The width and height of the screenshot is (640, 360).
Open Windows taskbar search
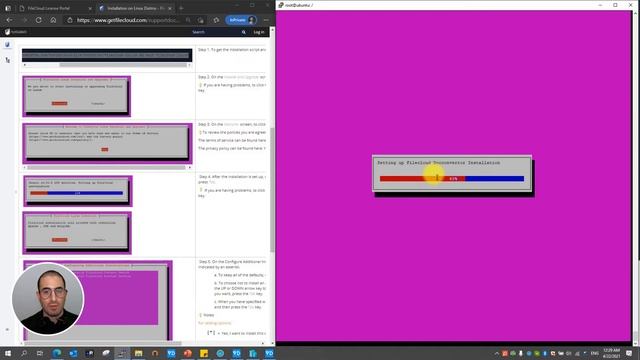(24, 353)
